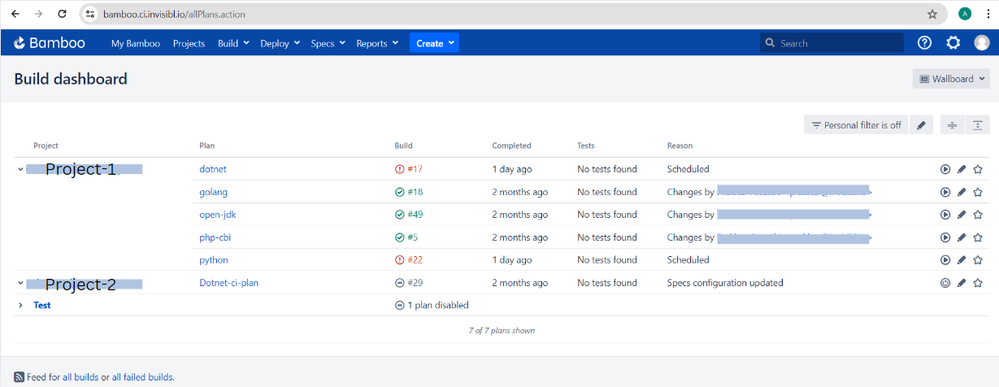Open Bamboo administration gear icon
Viewport: 999px width, 387px height.
(953, 43)
